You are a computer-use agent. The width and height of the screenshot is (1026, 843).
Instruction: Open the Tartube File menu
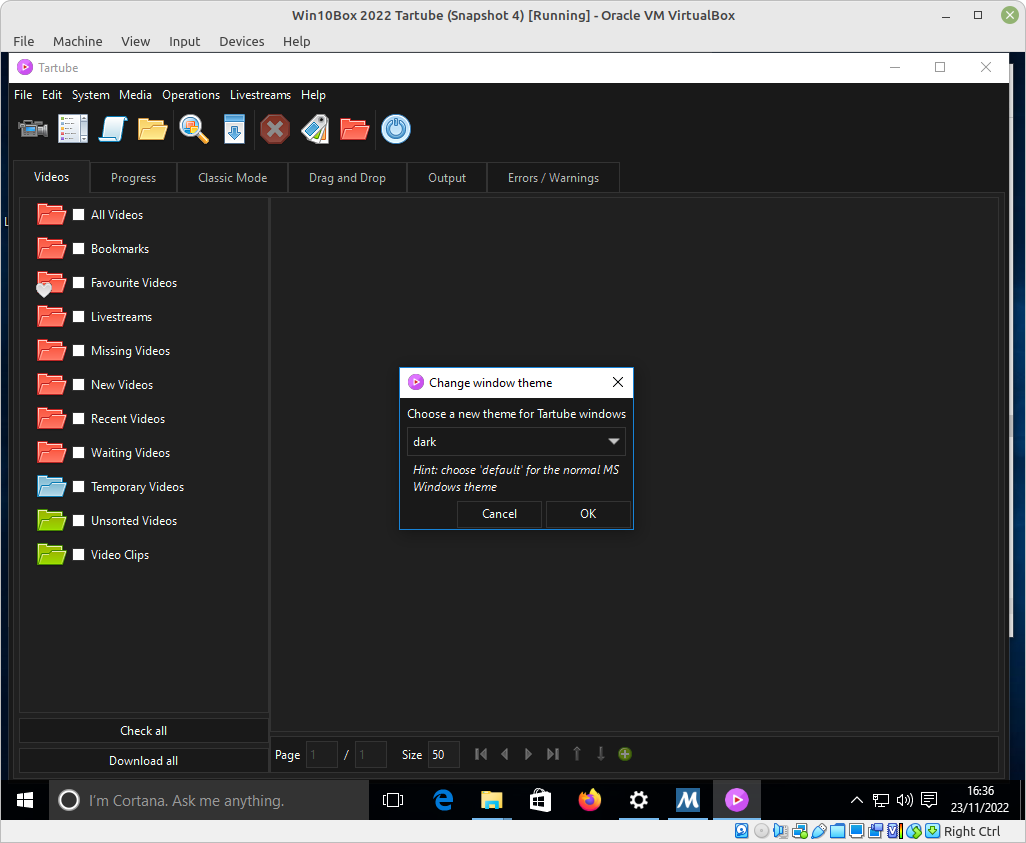(23, 95)
